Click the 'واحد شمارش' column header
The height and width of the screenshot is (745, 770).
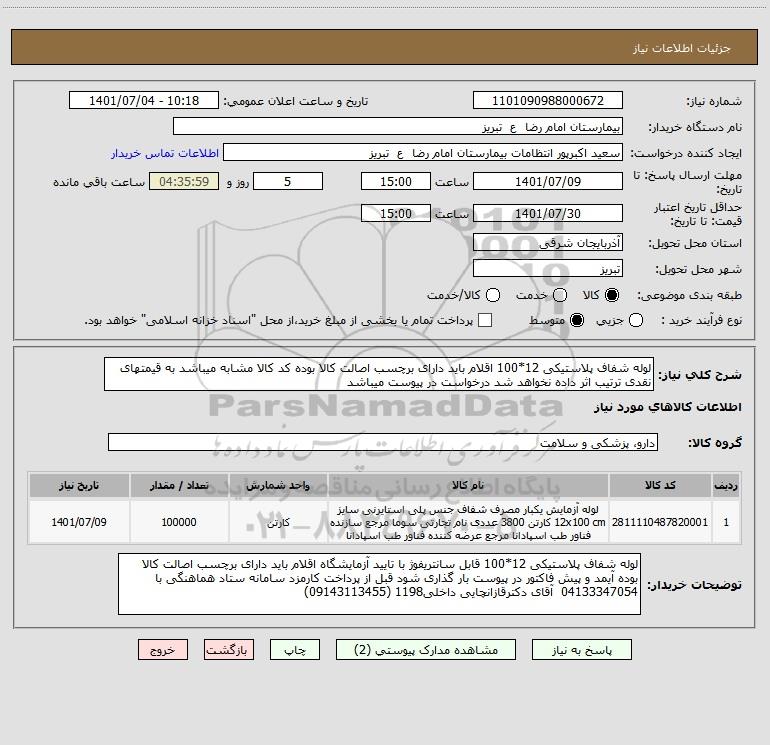278,485
